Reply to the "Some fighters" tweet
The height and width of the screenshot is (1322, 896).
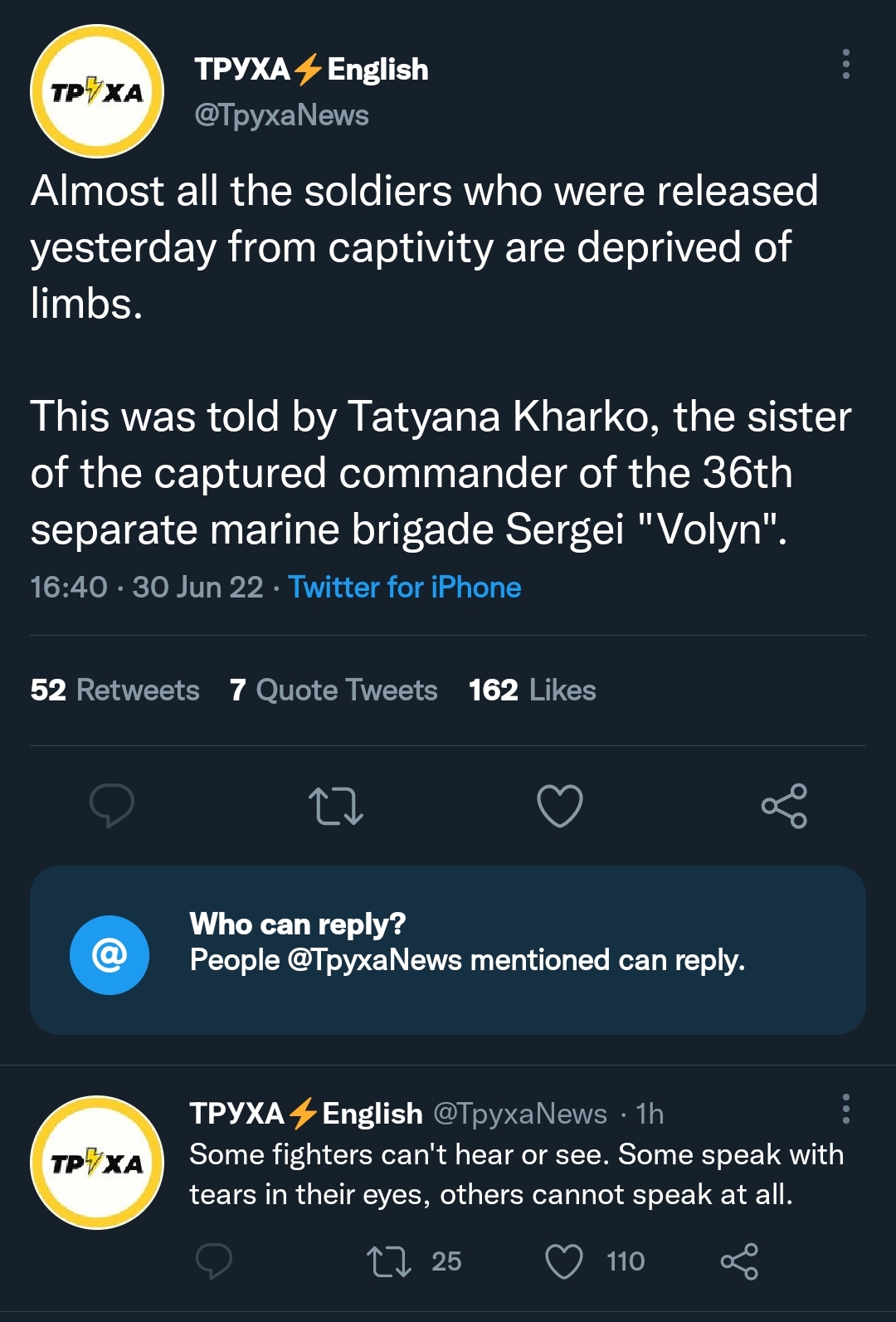tap(213, 1261)
